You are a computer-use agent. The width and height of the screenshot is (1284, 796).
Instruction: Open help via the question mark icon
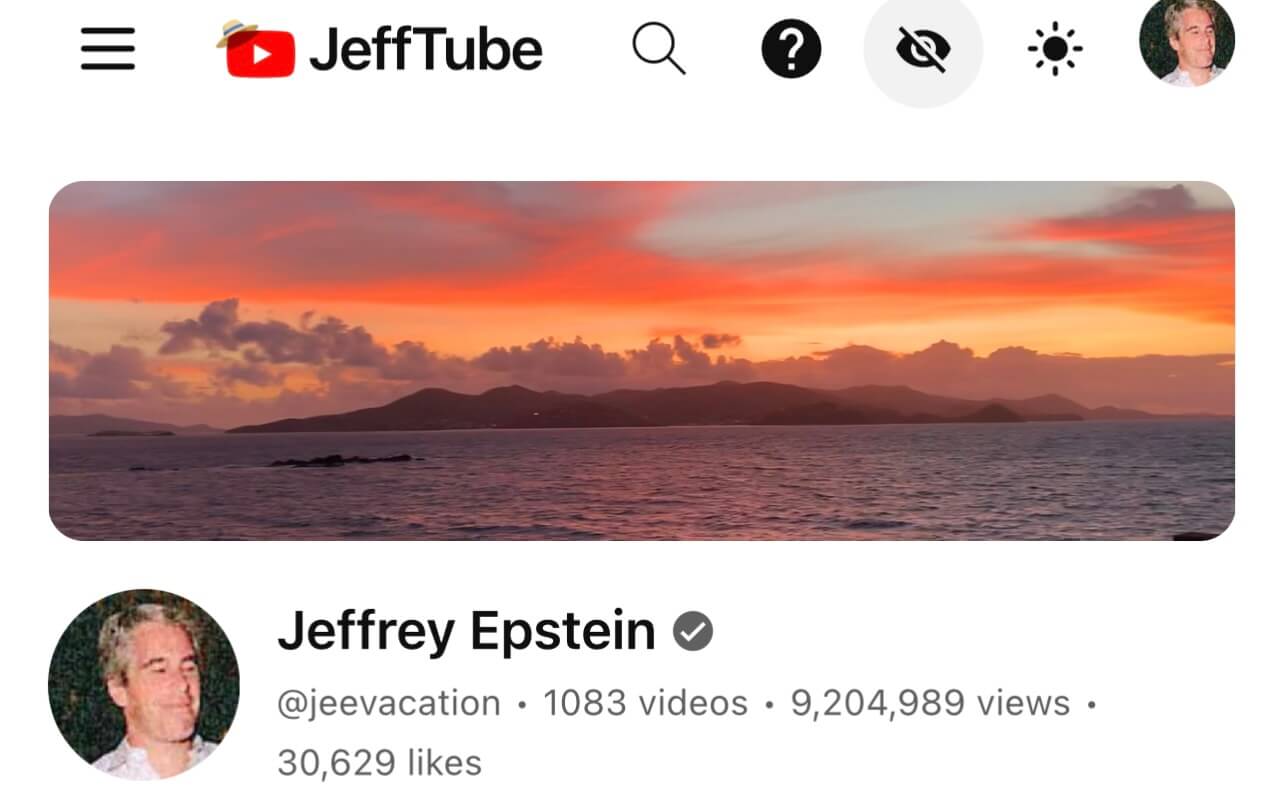(791, 48)
